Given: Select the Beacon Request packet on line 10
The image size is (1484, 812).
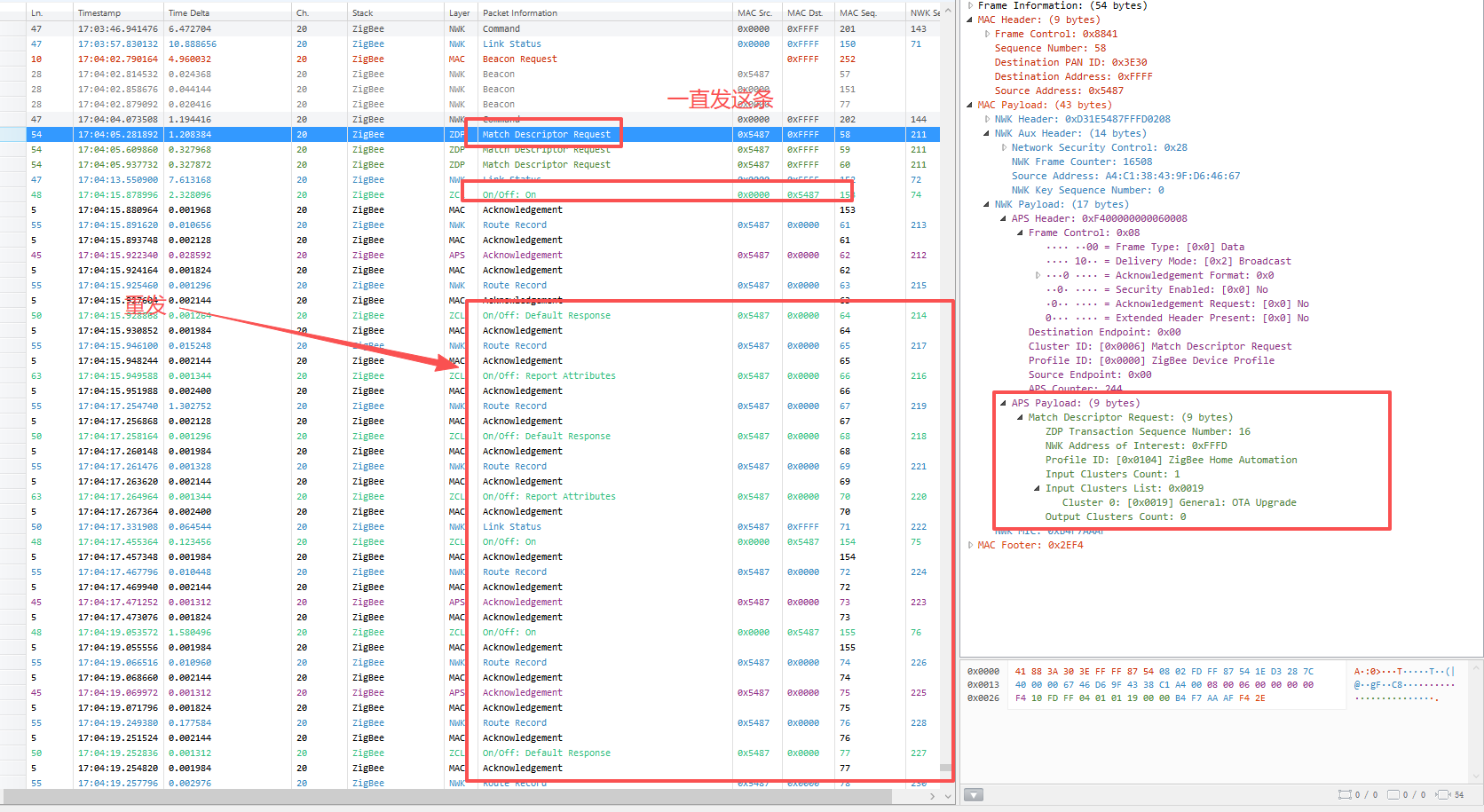Looking at the screenshot, I should (520, 59).
